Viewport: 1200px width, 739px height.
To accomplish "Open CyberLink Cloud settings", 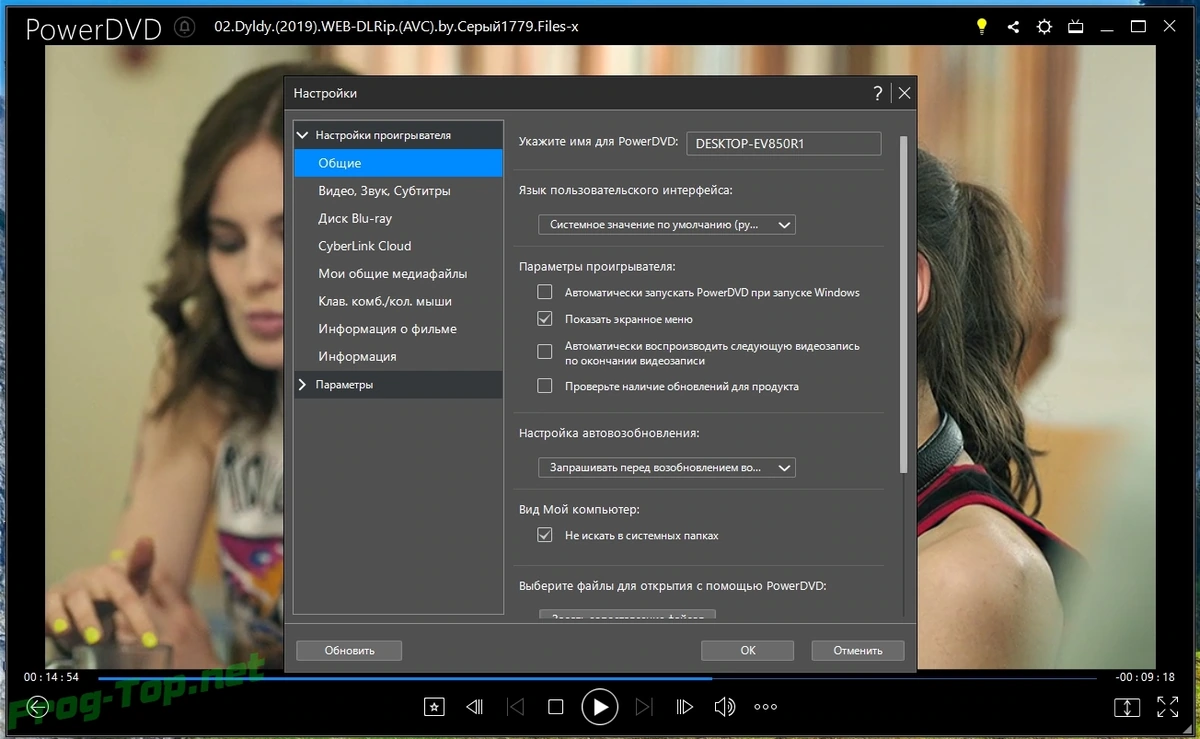I will (398, 246).
